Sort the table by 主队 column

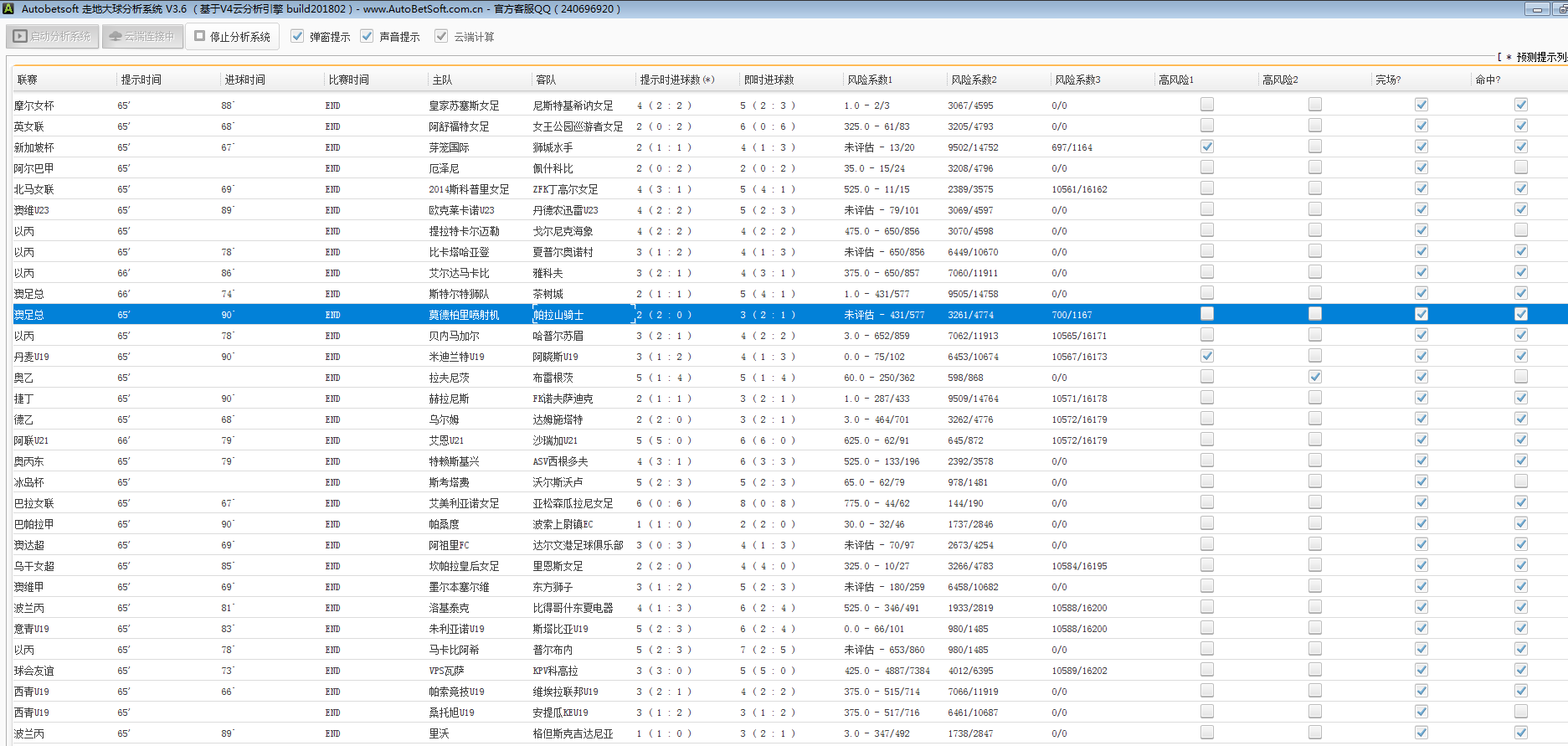coord(442,80)
